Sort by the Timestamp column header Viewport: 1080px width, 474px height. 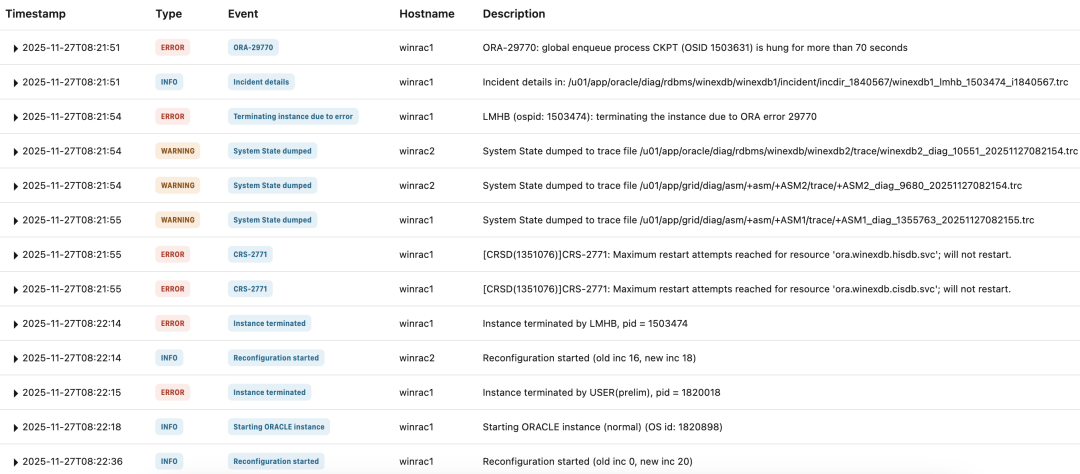coord(34,14)
